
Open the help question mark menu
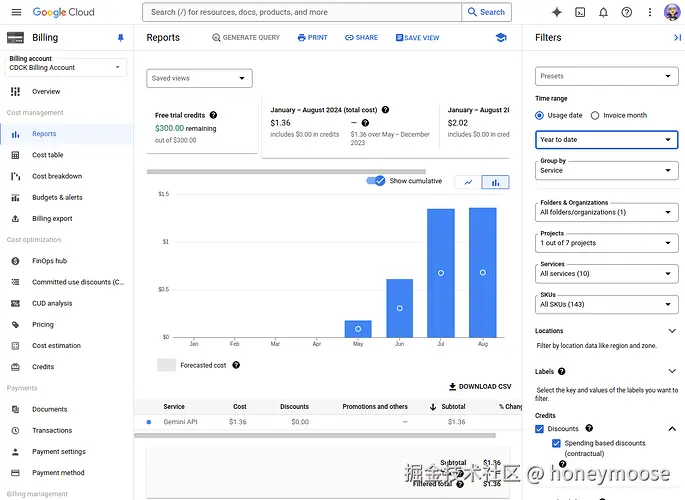(626, 12)
